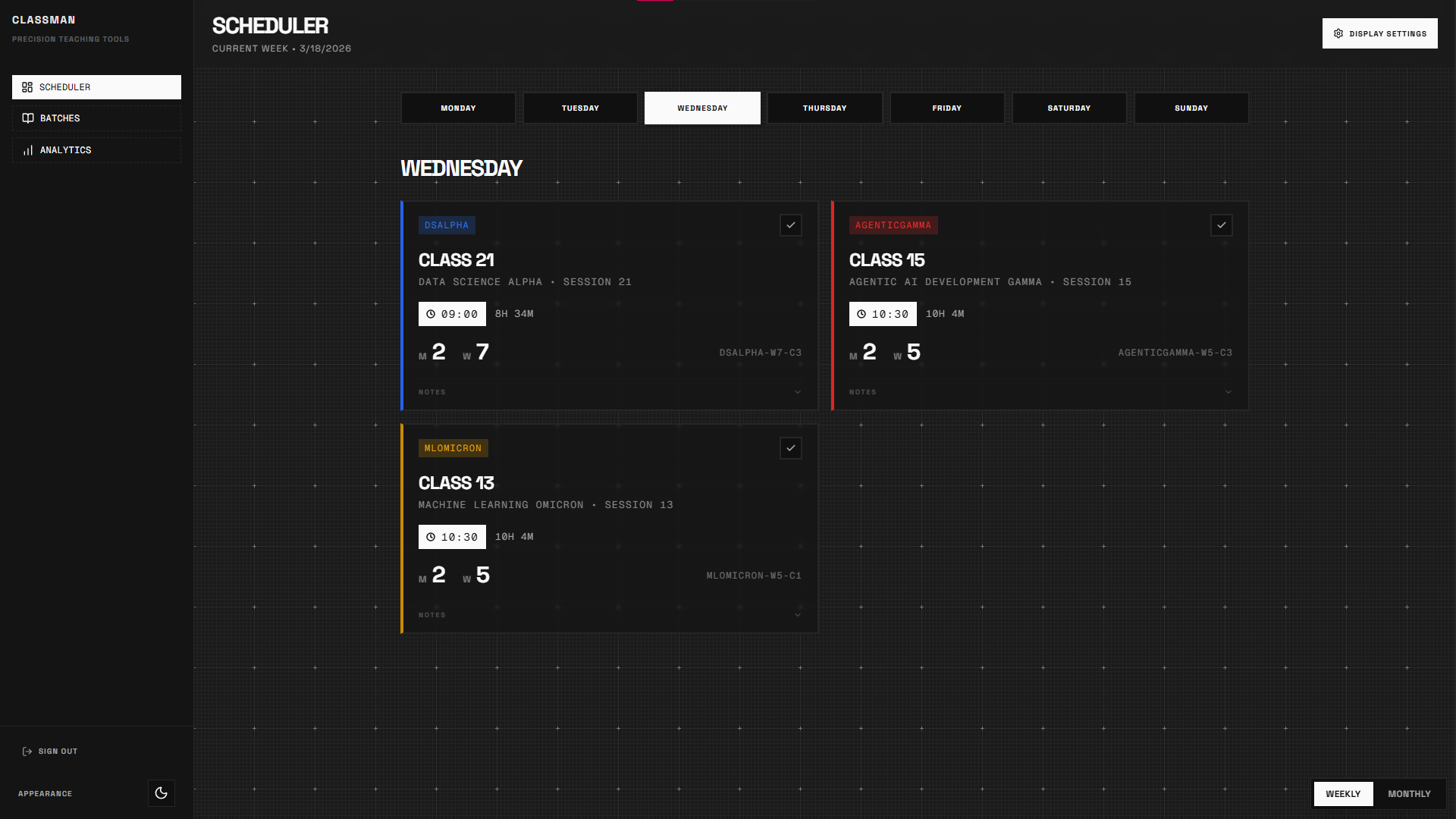Click the gear icon on Display Settings
Viewport: 1456px width, 819px height.
[x=1339, y=33]
